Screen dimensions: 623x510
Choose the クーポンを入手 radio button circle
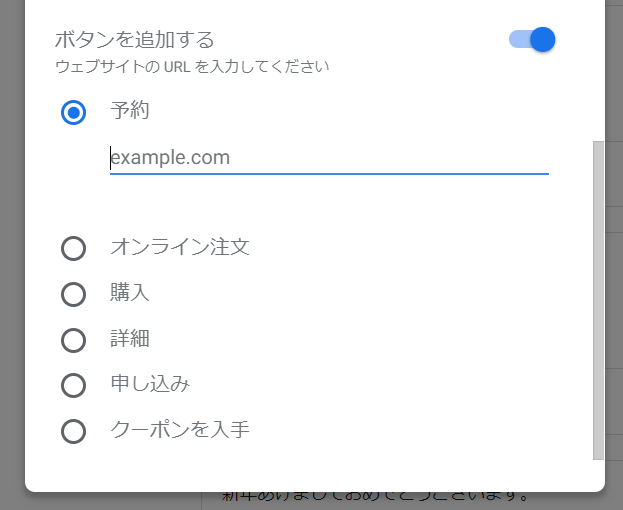73,431
